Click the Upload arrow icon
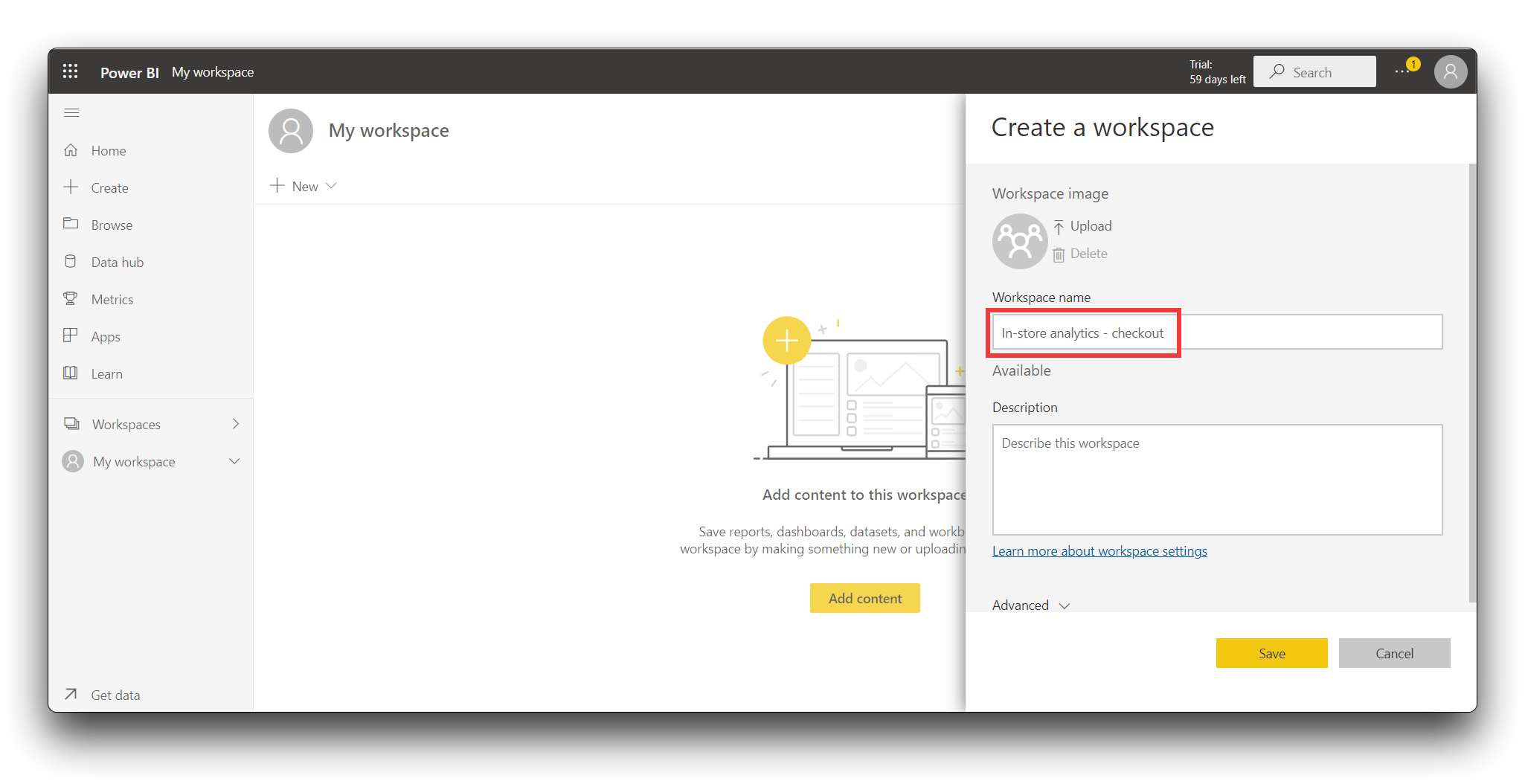Image resolution: width=1525 pixels, height=784 pixels. pos(1059,227)
